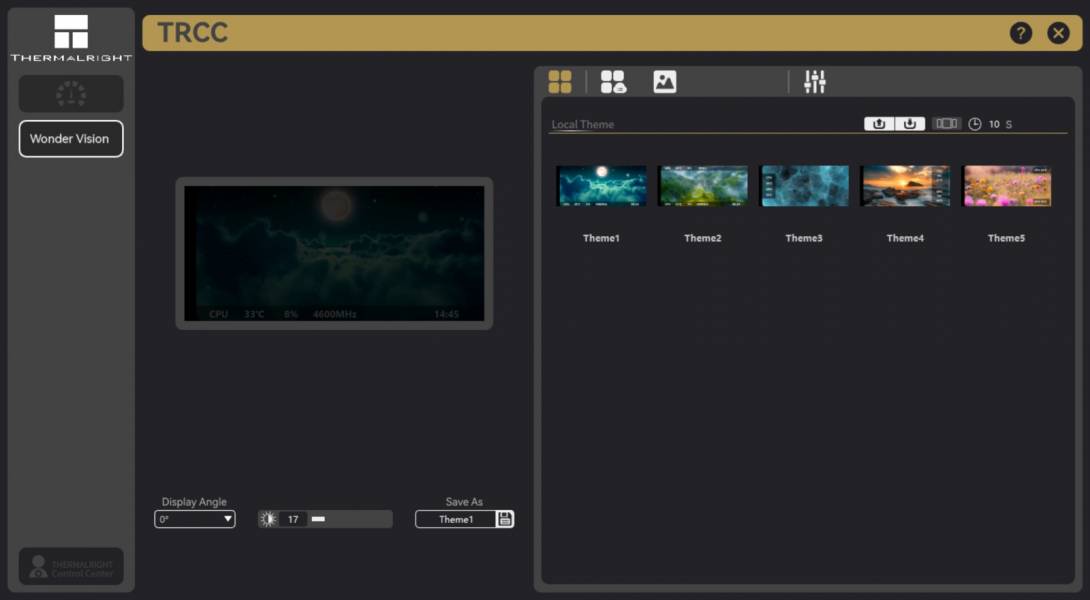Choose the Theme5 flower thumbnail
The height and width of the screenshot is (600, 1090).
pos(1006,186)
